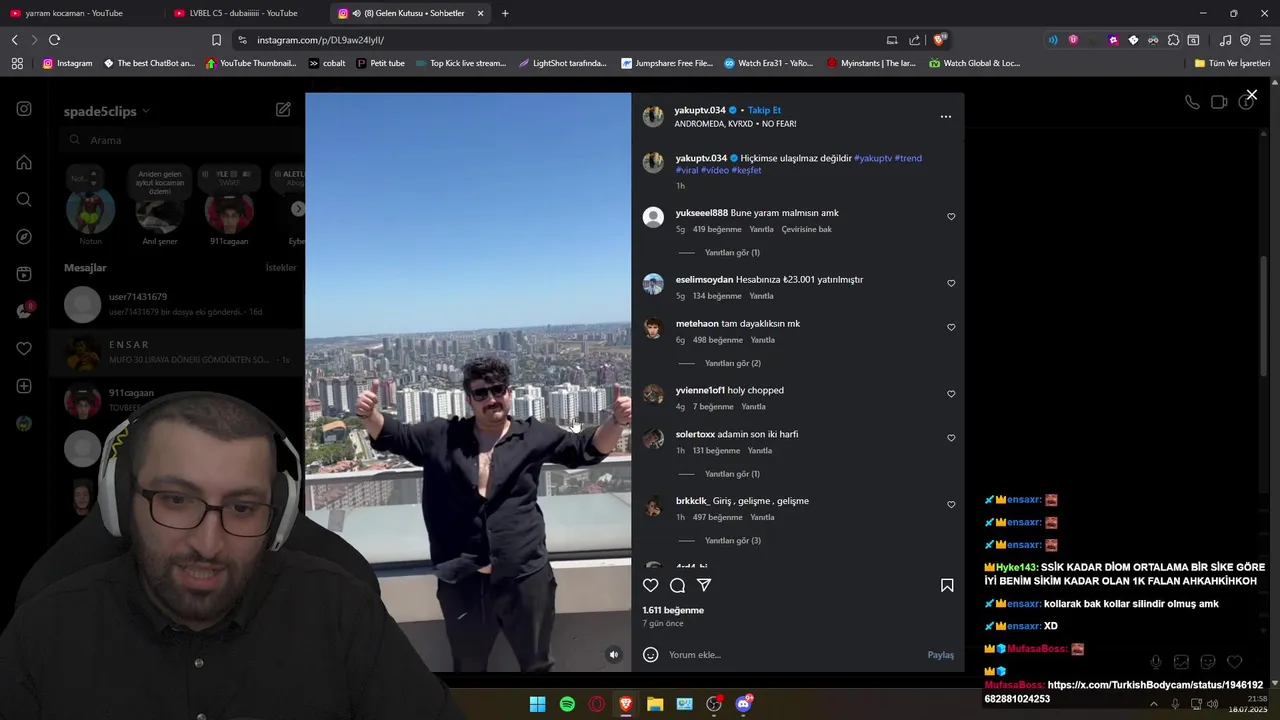
Task: Expand the 3 replies under brkkclk_'s comment
Action: pyautogui.click(x=733, y=541)
